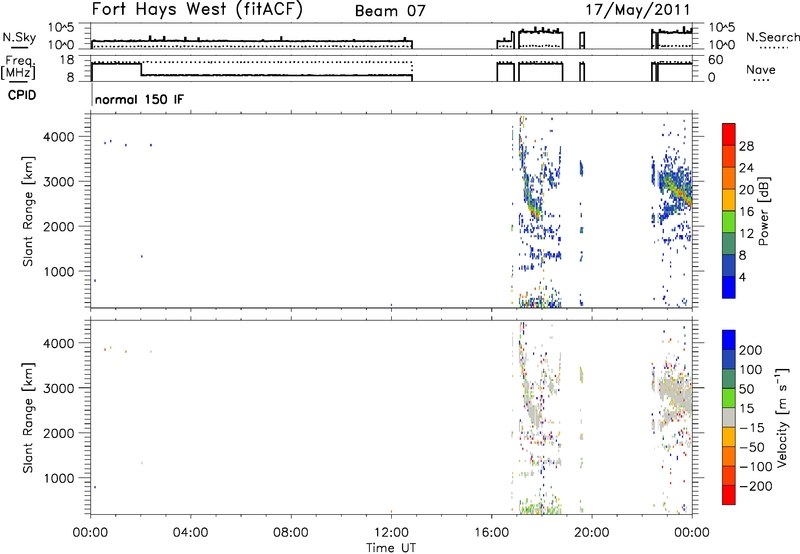Click the '4' tick on the Power scale
800x554 pixels.
(743, 277)
